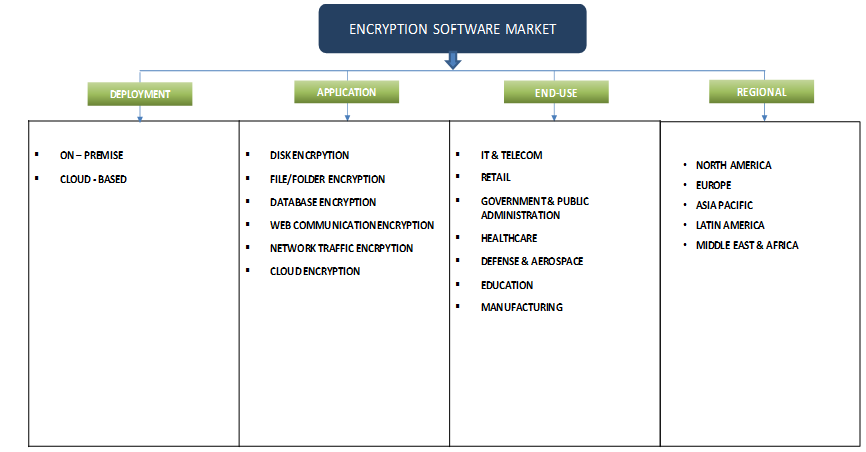The image size is (866, 452).
Task: Click the Healthcare end-use item
Action: click(509, 238)
